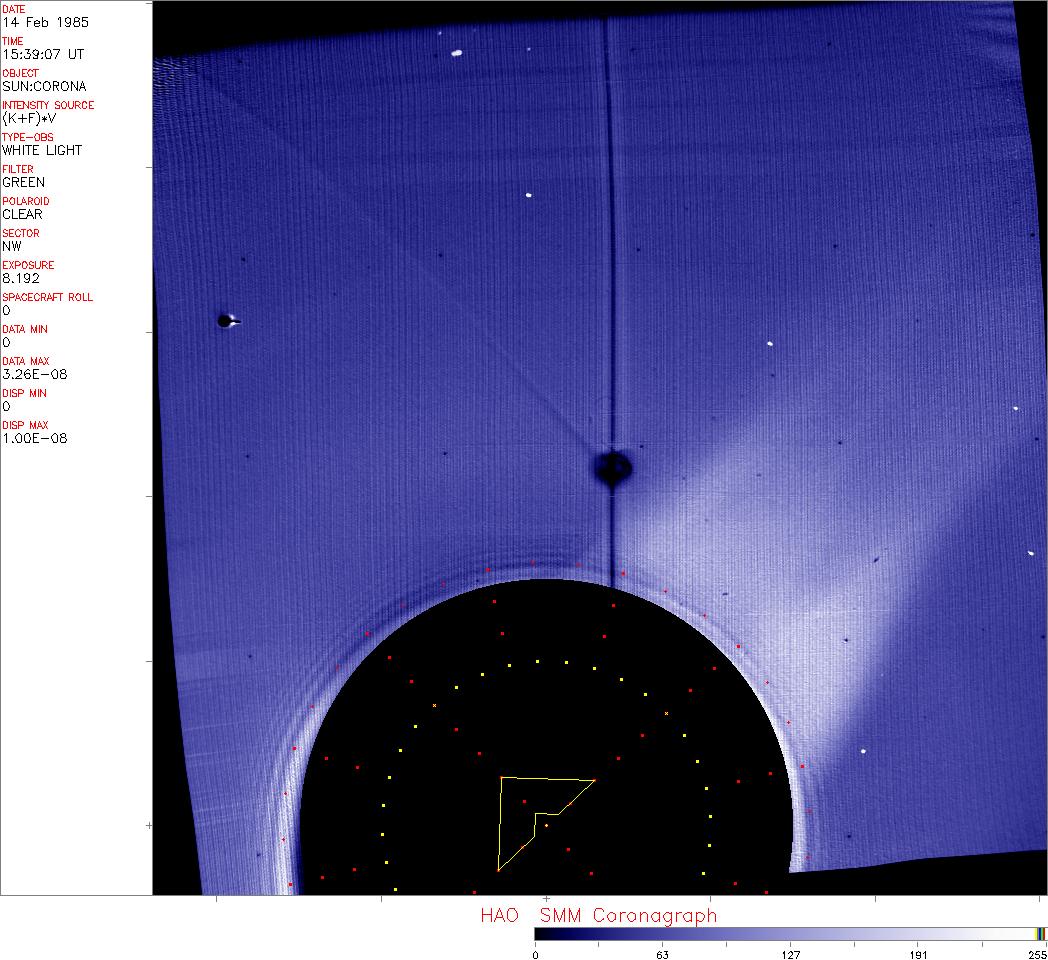Click the INTENSITY SOURCE label

(x=48, y=106)
